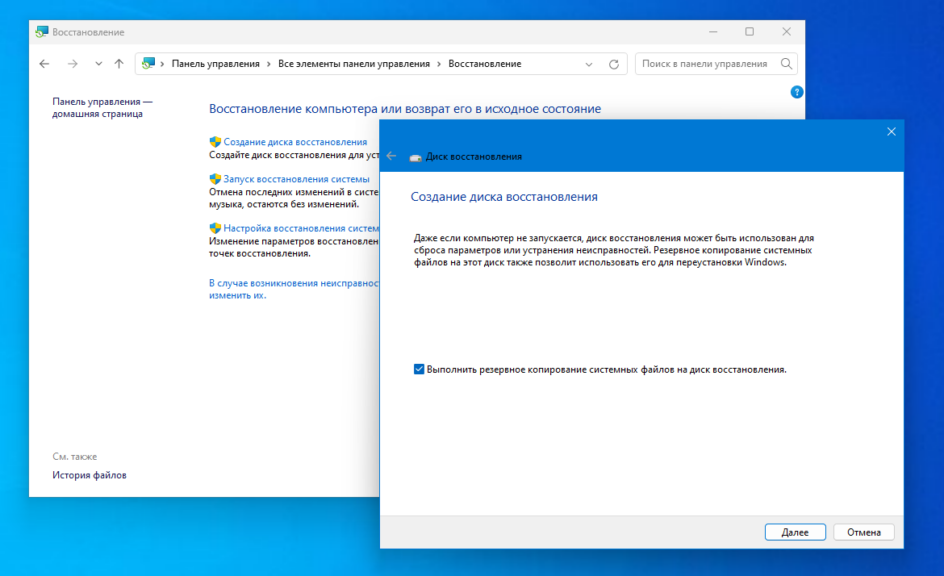Open help via blue question mark icon
This screenshot has width=944, height=576.
[797, 92]
